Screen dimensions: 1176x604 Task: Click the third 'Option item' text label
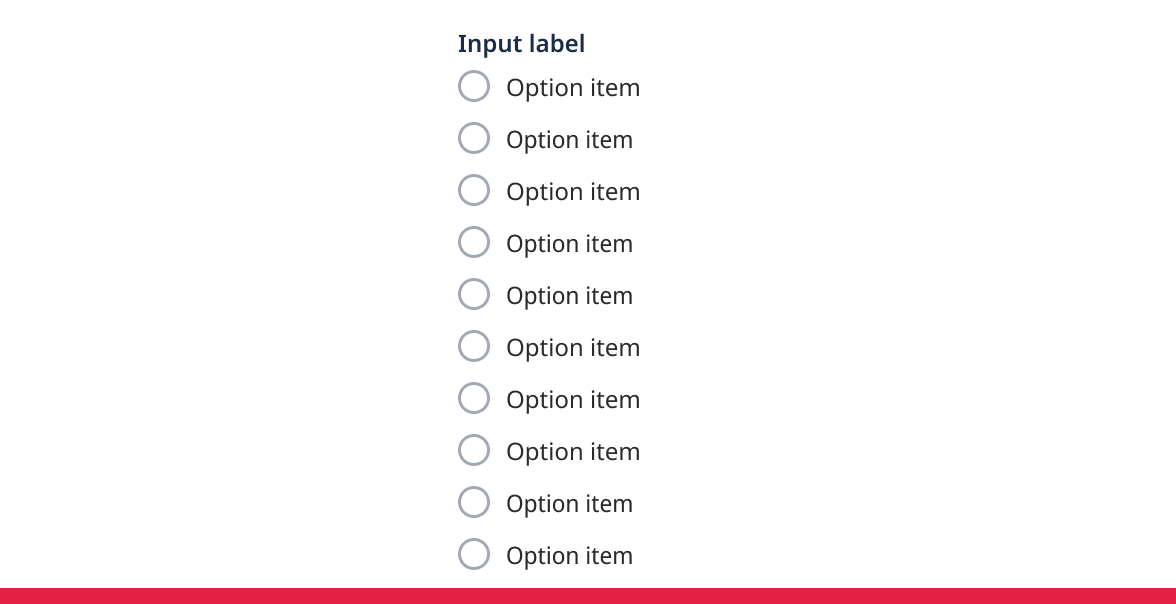tap(572, 192)
